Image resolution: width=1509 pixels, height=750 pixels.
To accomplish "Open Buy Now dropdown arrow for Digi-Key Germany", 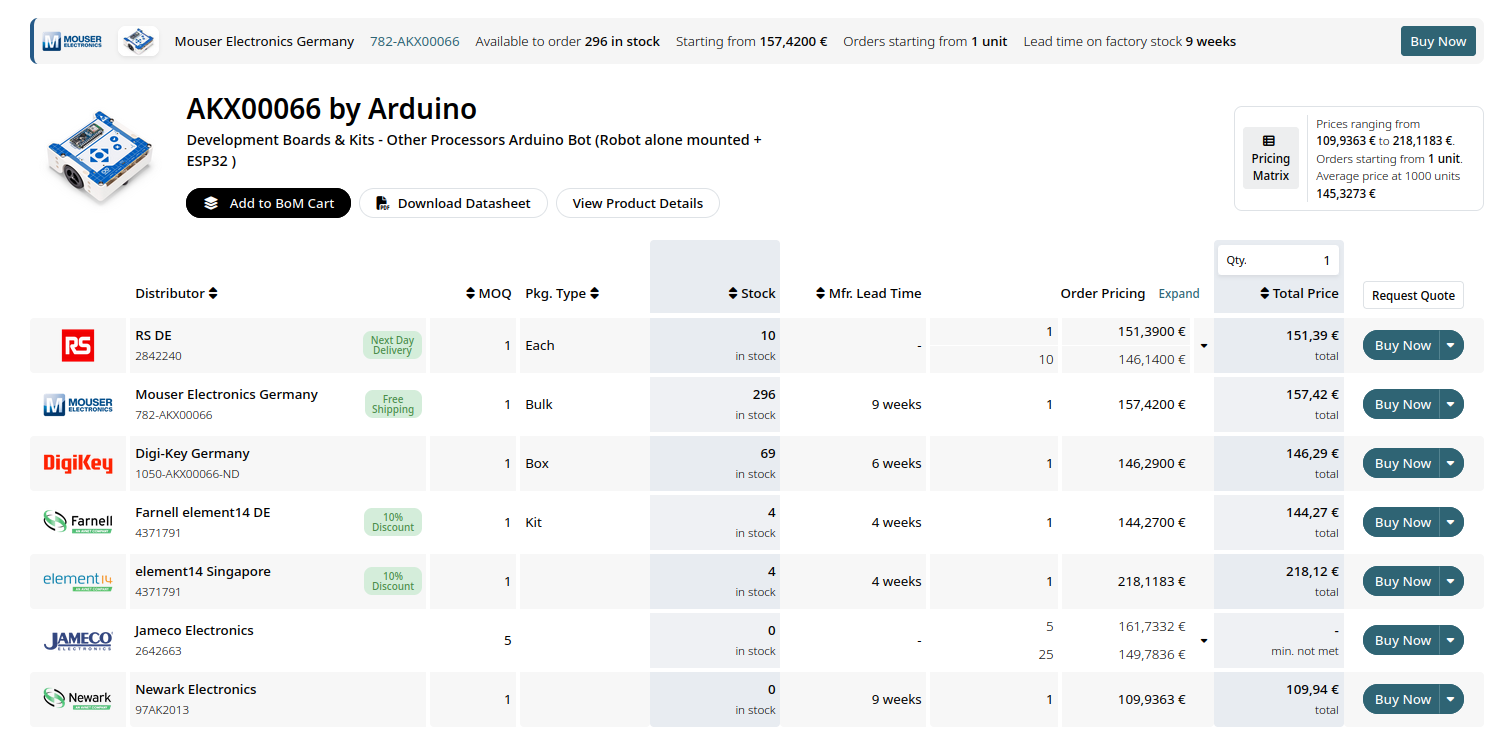I will click(1451, 464).
